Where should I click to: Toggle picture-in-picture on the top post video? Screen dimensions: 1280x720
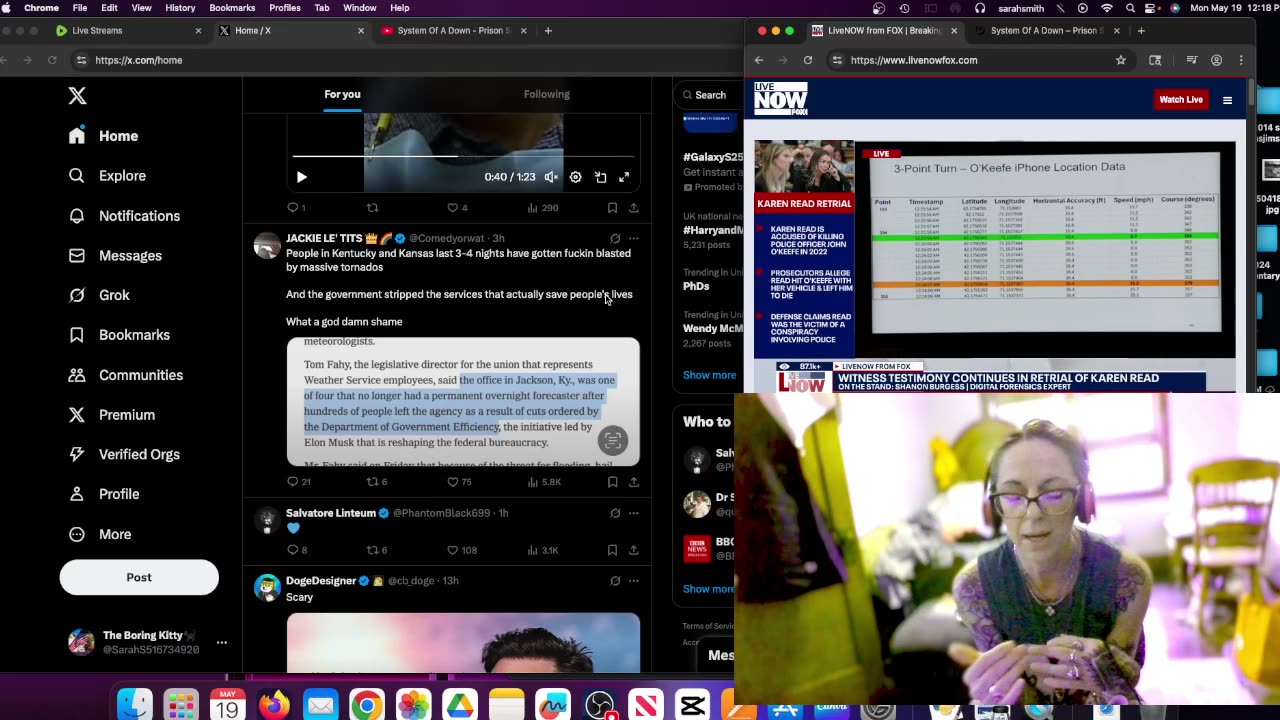pos(600,177)
